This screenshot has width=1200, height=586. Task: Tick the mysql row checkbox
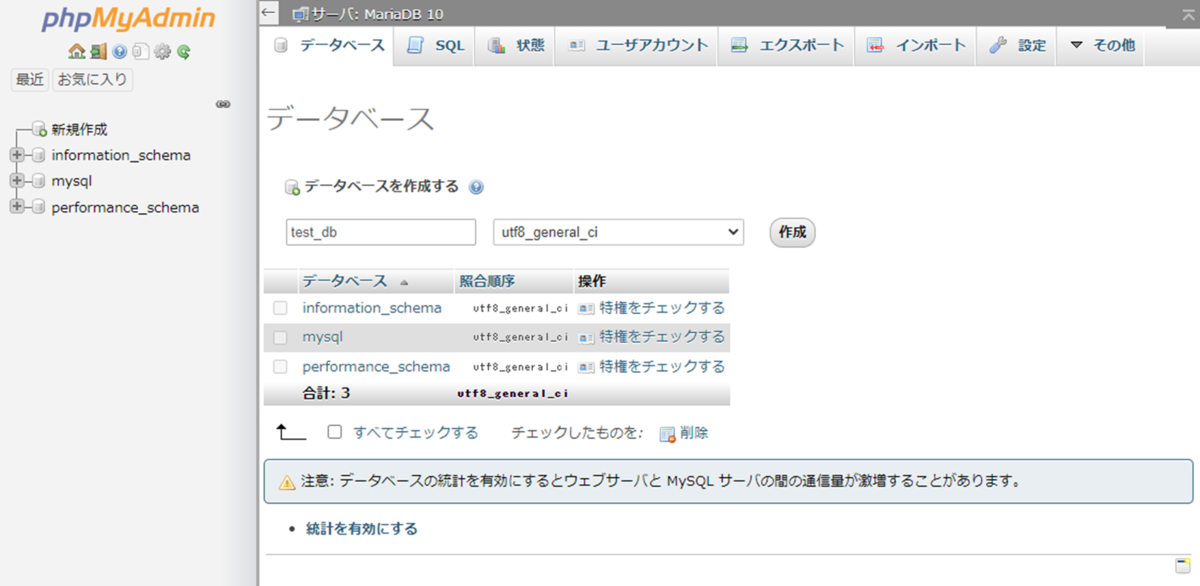click(281, 337)
